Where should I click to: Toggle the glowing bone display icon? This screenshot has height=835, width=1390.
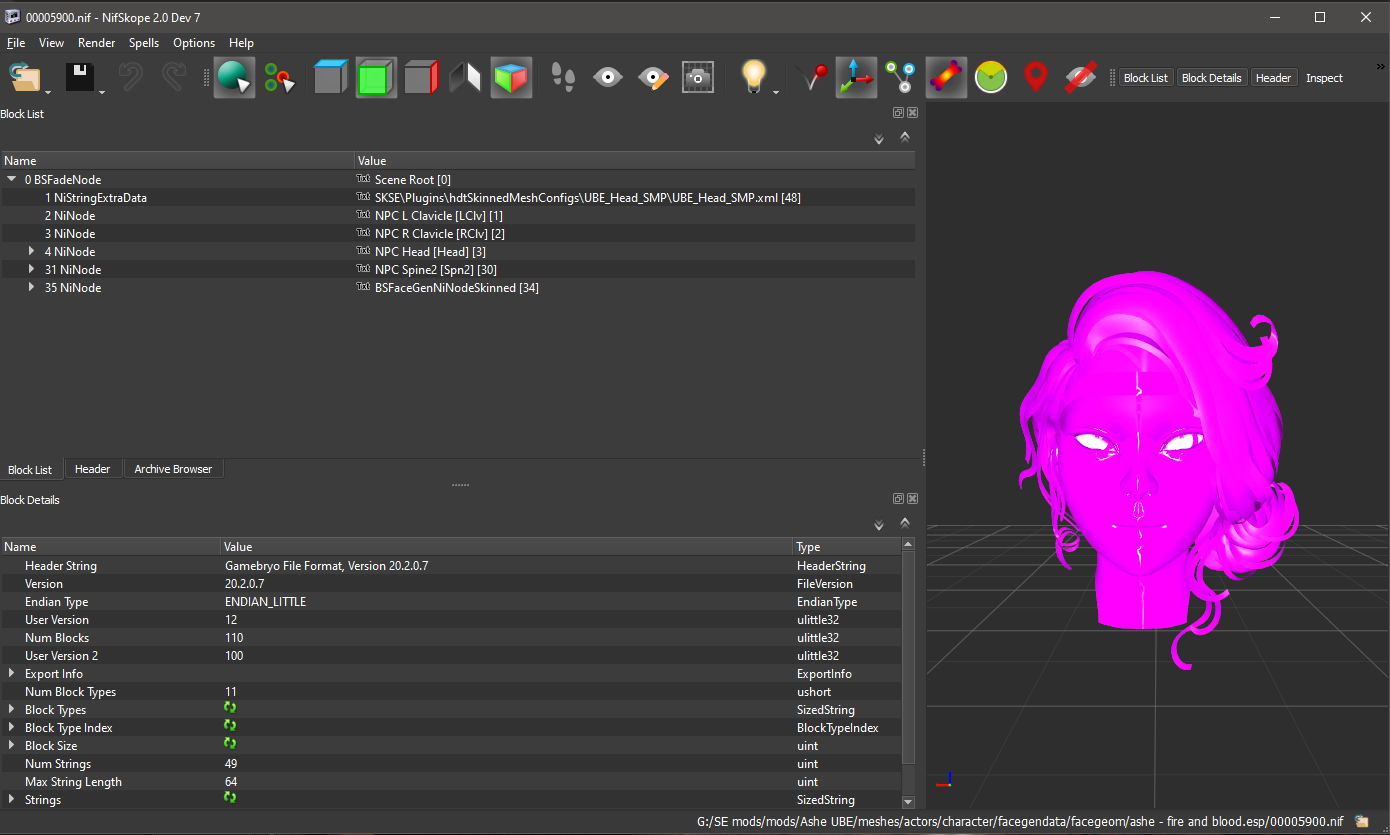946,78
